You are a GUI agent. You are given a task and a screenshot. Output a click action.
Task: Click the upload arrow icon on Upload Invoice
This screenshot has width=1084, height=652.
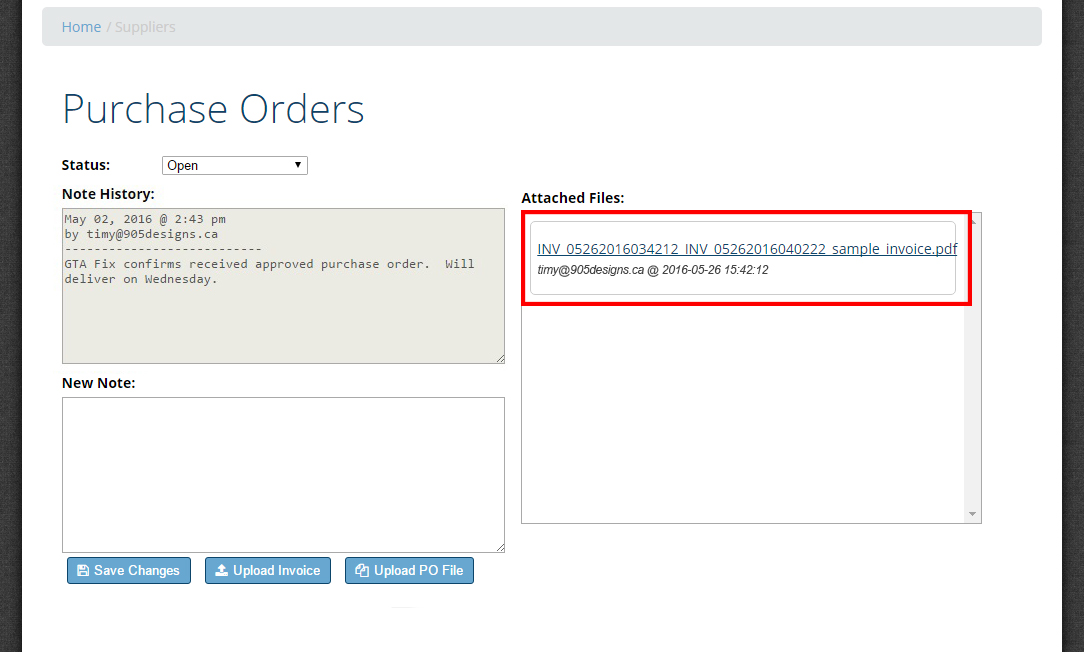tap(222, 571)
